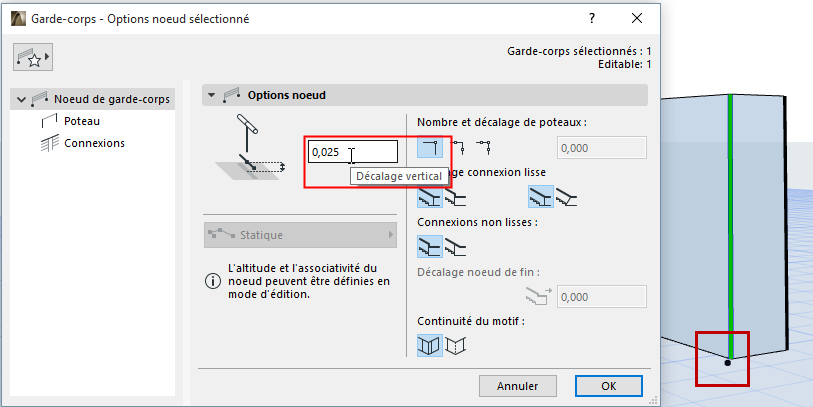Select Poteau in the tree
Viewport: 813px width, 407px height.
[81, 121]
